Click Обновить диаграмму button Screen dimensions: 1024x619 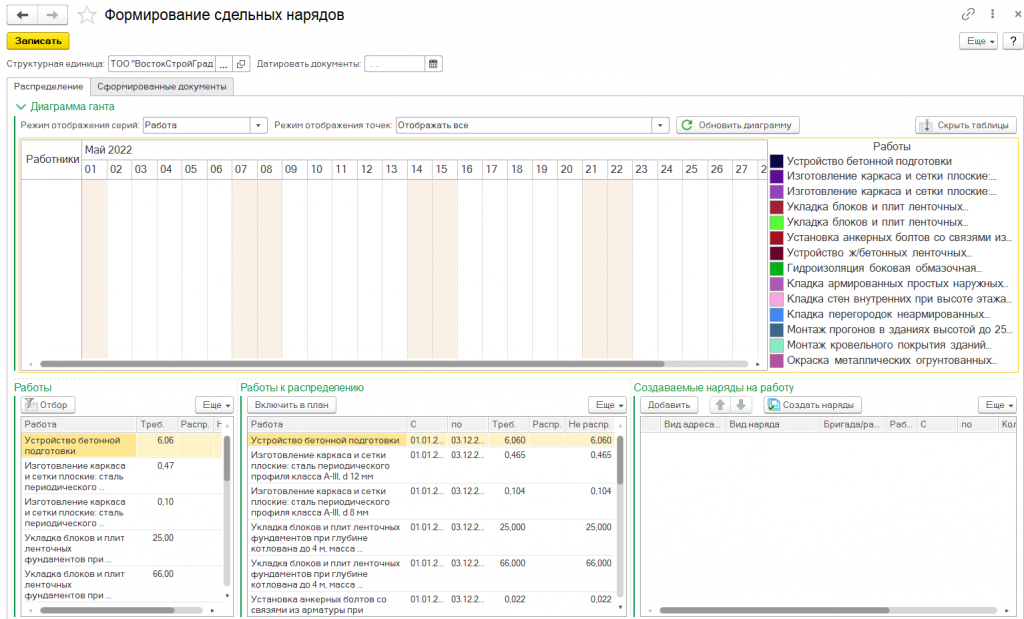[737, 125]
